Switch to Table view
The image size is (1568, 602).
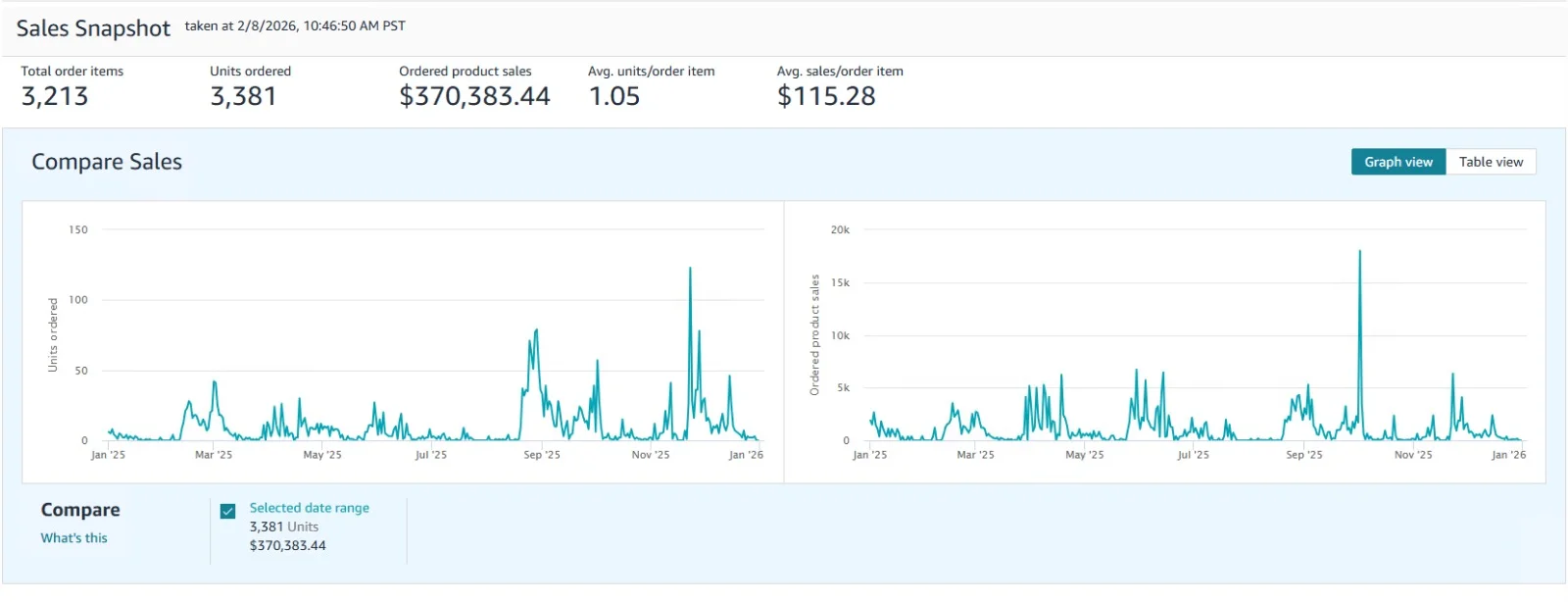pos(1491,162)
